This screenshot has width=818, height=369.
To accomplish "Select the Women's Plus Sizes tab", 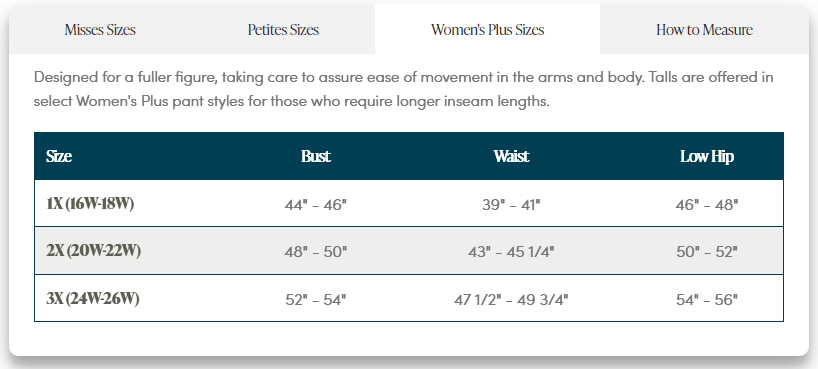I will pyautogui.click(x=487, y=30).
